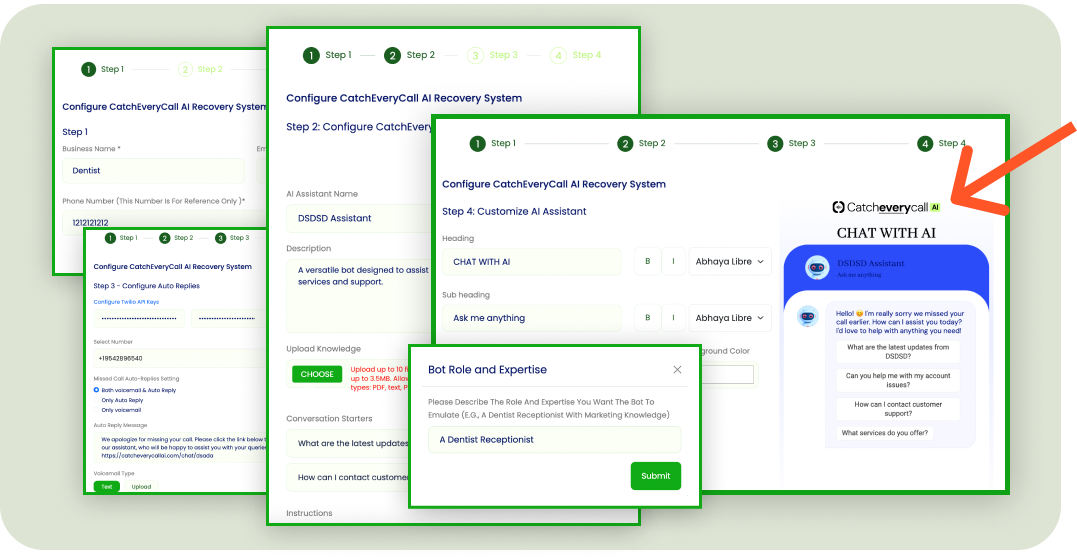Click the Step 2 circle in the Step 4 window
1077x560 pixels.
click(624, 144)
